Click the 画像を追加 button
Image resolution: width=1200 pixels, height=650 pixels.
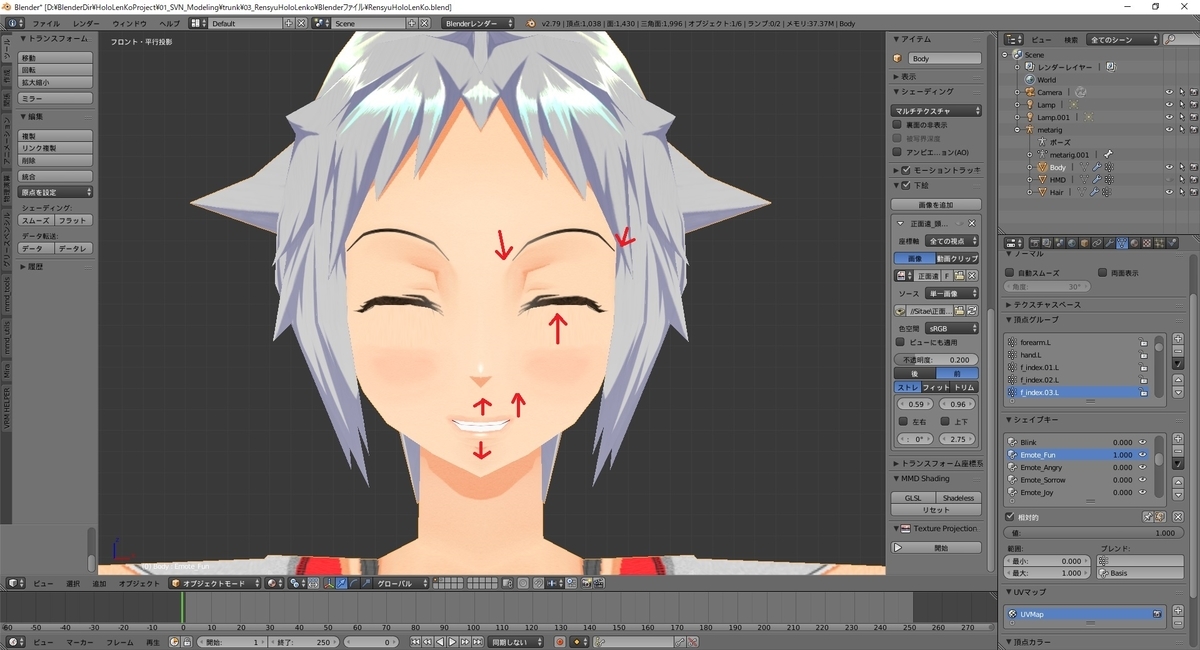point(937,204)
